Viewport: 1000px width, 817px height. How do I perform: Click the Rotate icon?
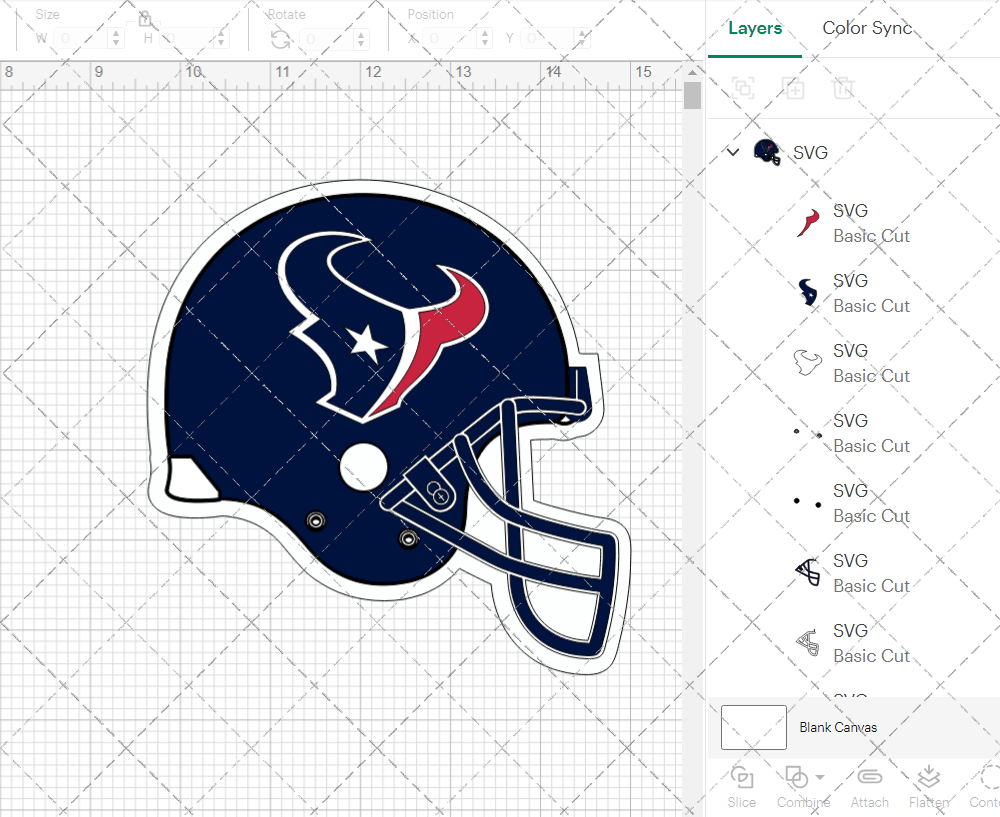tap(281, 40)
